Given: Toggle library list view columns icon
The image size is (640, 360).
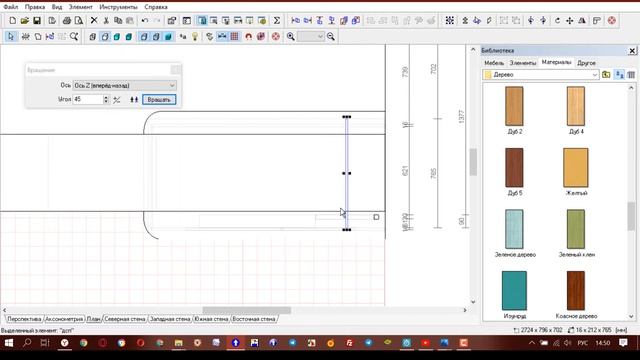Looking at the screenshot, I should [631, 75].
